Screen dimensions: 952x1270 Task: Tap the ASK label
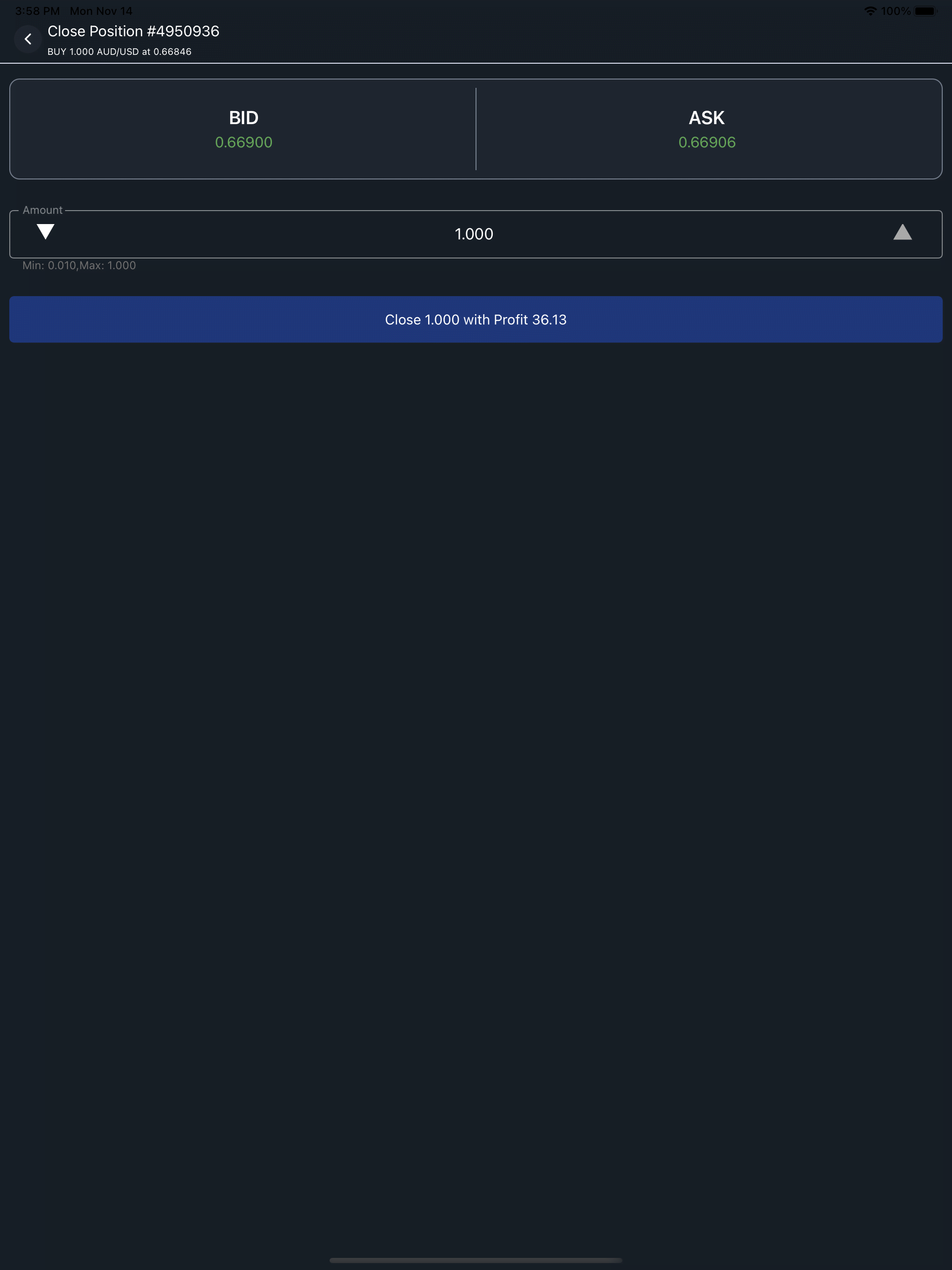(706, 118)
